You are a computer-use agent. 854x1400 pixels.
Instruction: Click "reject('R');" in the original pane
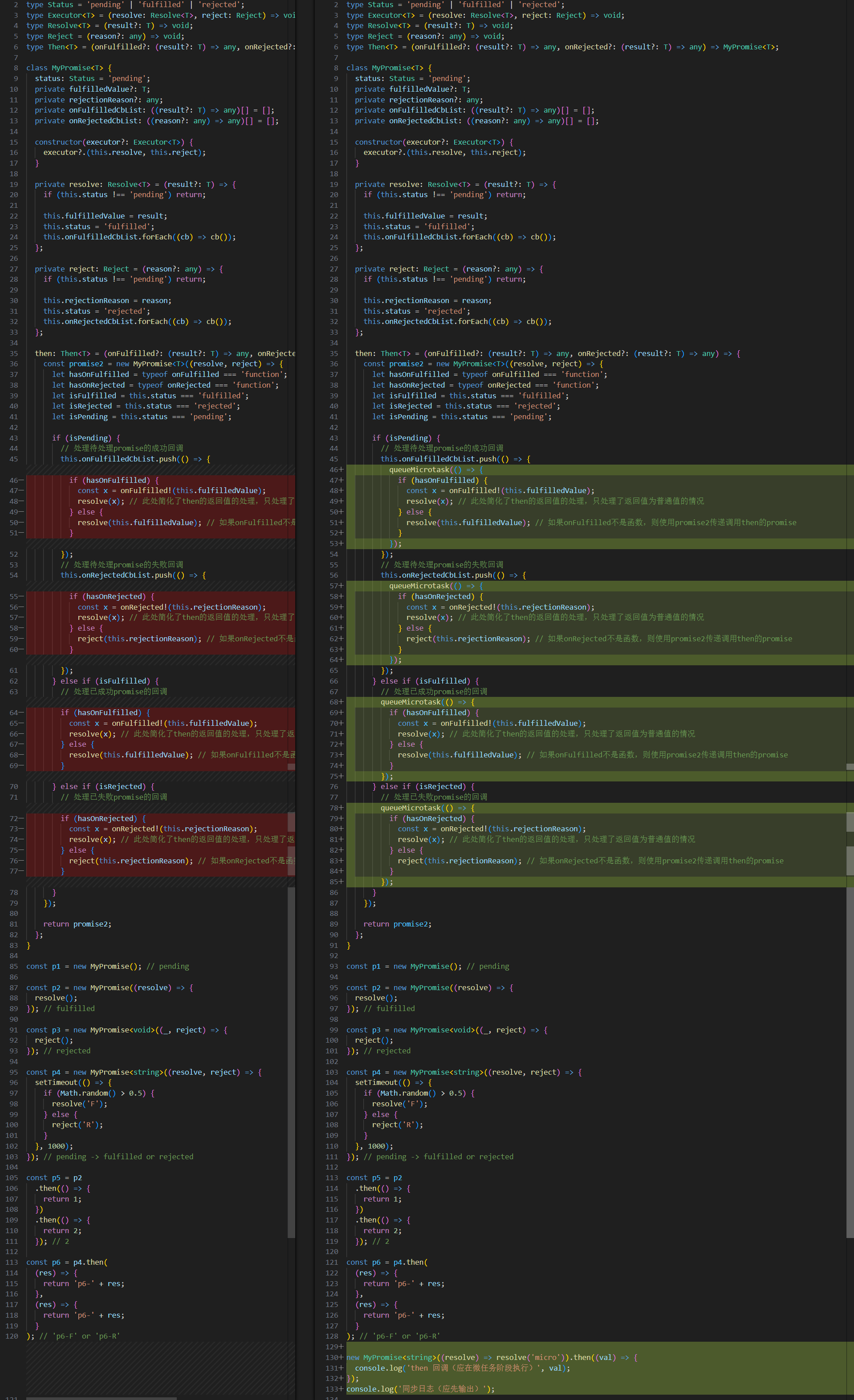click(x=77, y=1125)
